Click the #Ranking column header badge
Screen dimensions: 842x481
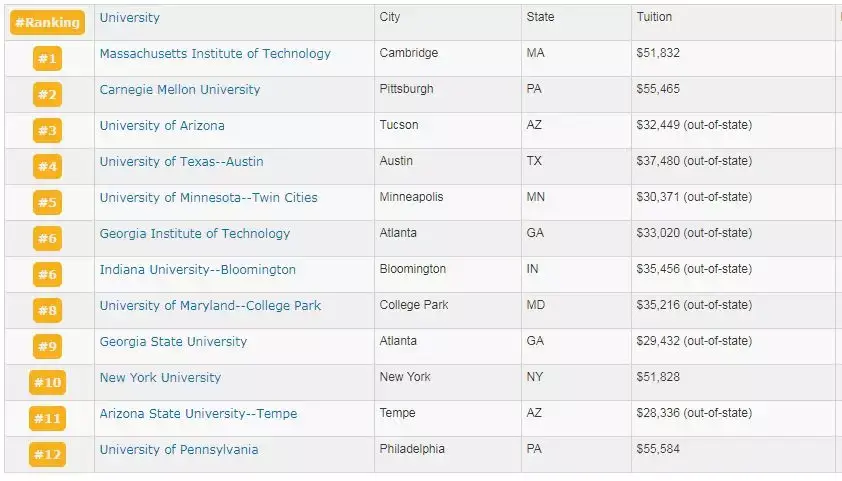coord(47,22)
